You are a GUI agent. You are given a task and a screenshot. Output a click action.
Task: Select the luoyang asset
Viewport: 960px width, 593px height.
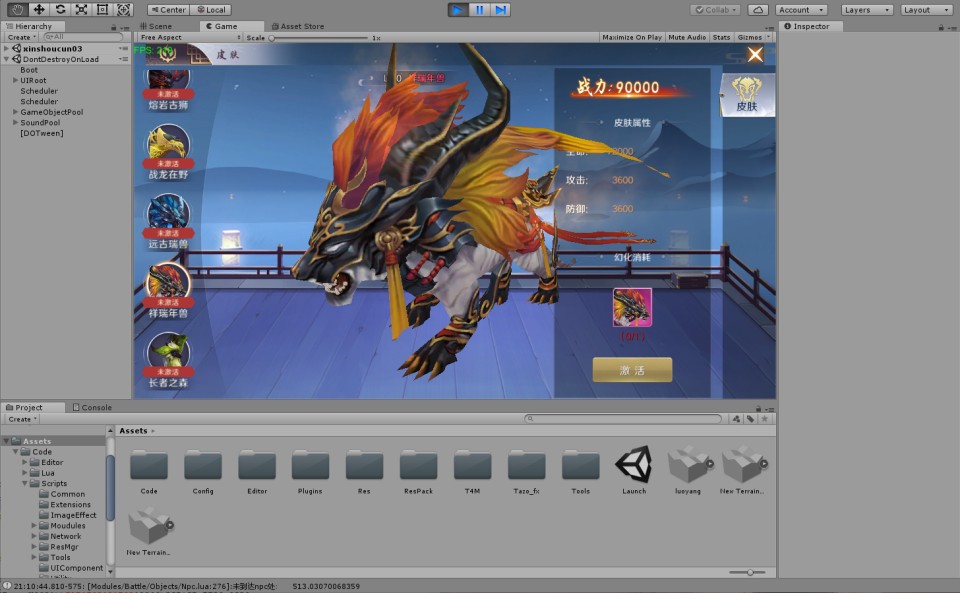pos(688,470)
